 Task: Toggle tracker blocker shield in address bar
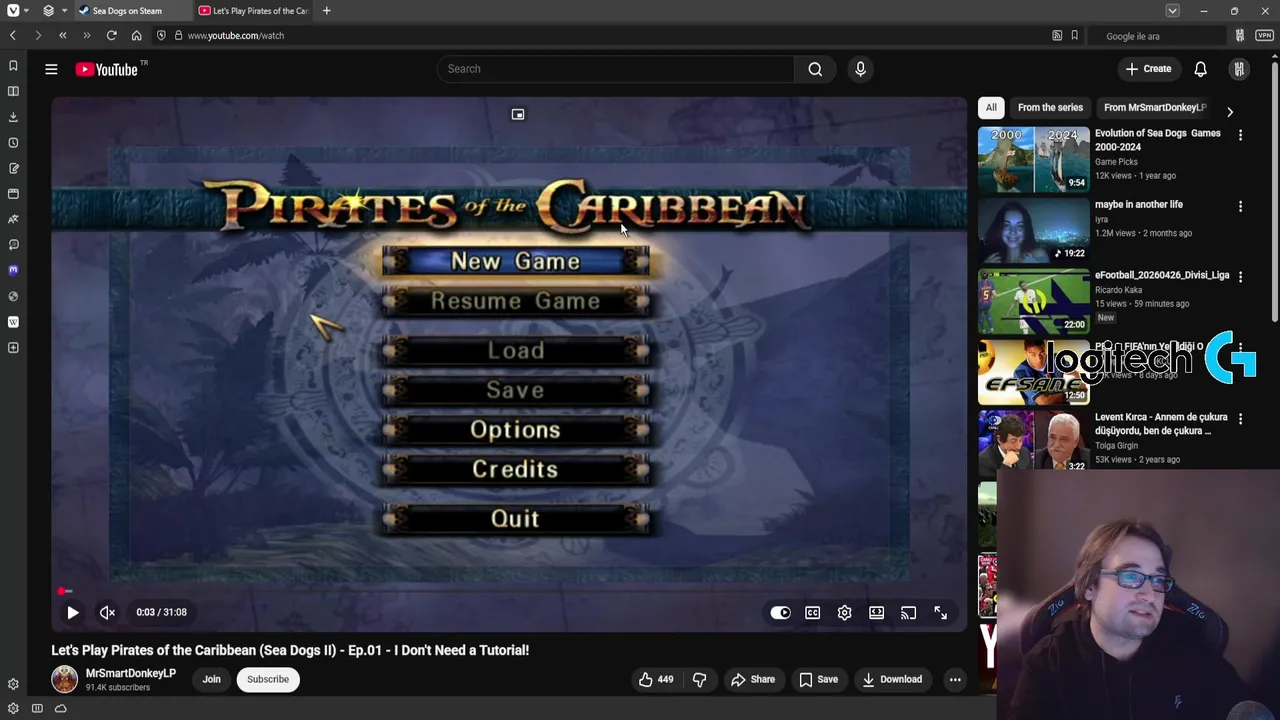coord(161,35)
